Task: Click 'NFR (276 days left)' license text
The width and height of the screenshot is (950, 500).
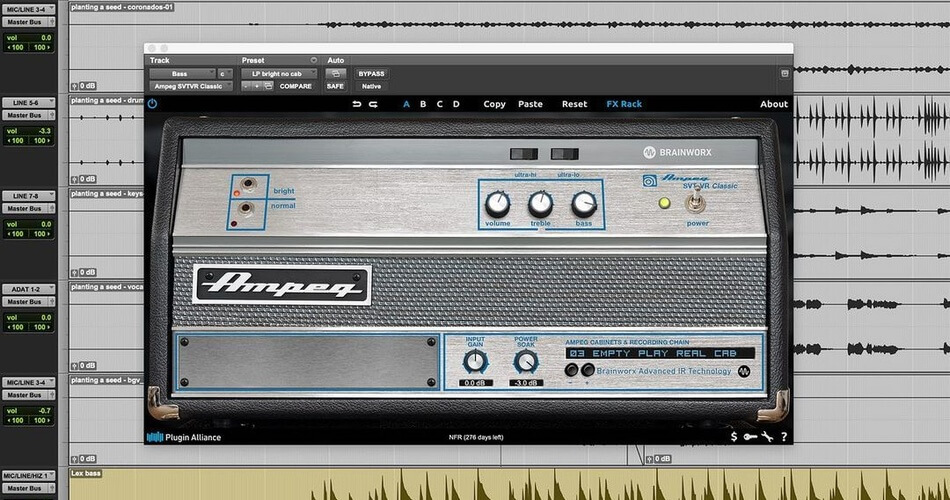Action: click(476, 437)
